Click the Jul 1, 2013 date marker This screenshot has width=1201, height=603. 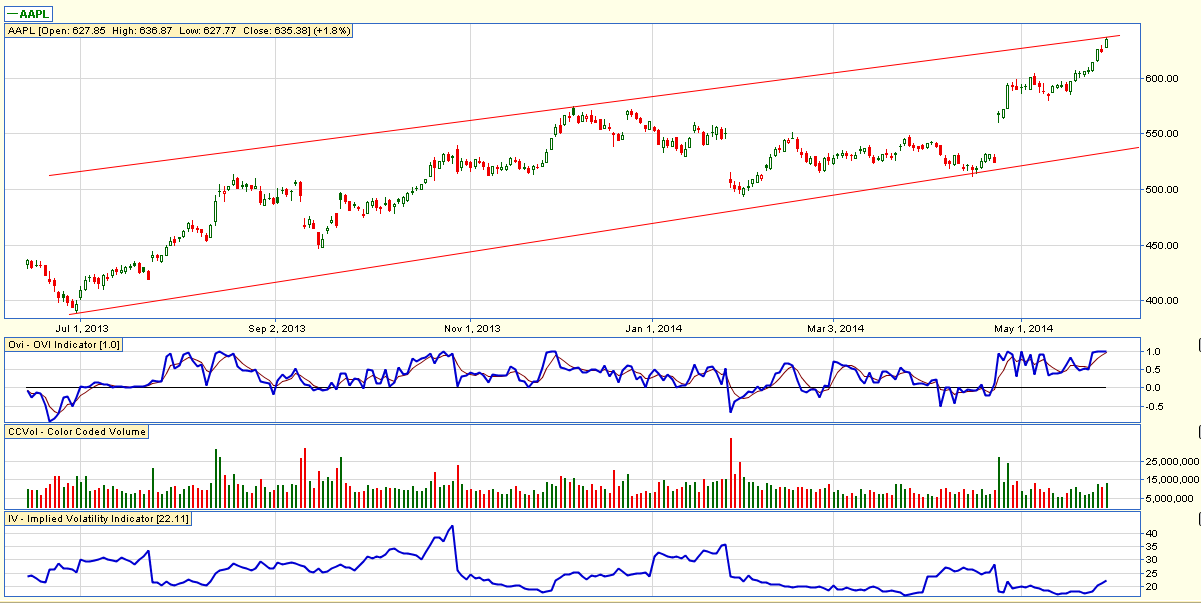(83, 328)
